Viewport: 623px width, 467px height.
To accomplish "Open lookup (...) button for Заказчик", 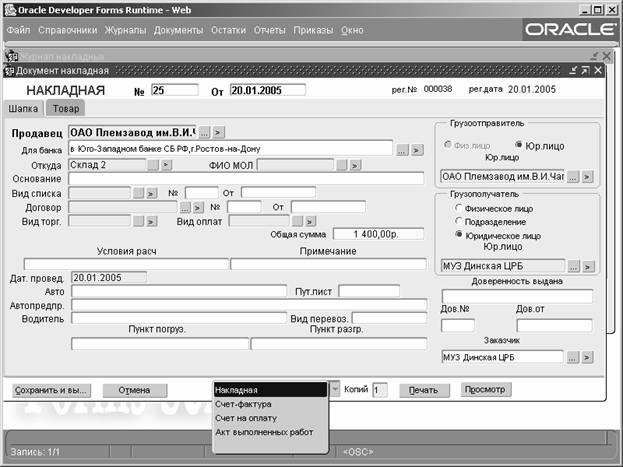I will (x=573, y=356).
